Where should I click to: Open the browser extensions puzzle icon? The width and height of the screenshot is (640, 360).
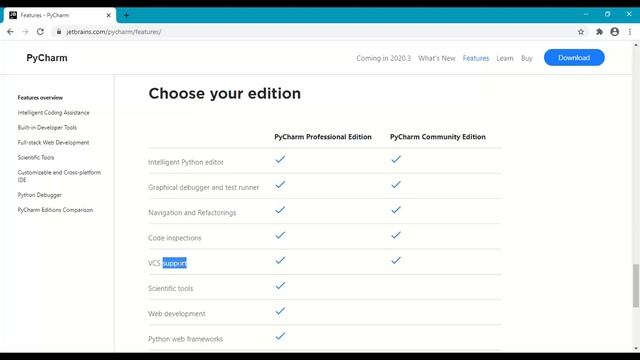[599, 32]
